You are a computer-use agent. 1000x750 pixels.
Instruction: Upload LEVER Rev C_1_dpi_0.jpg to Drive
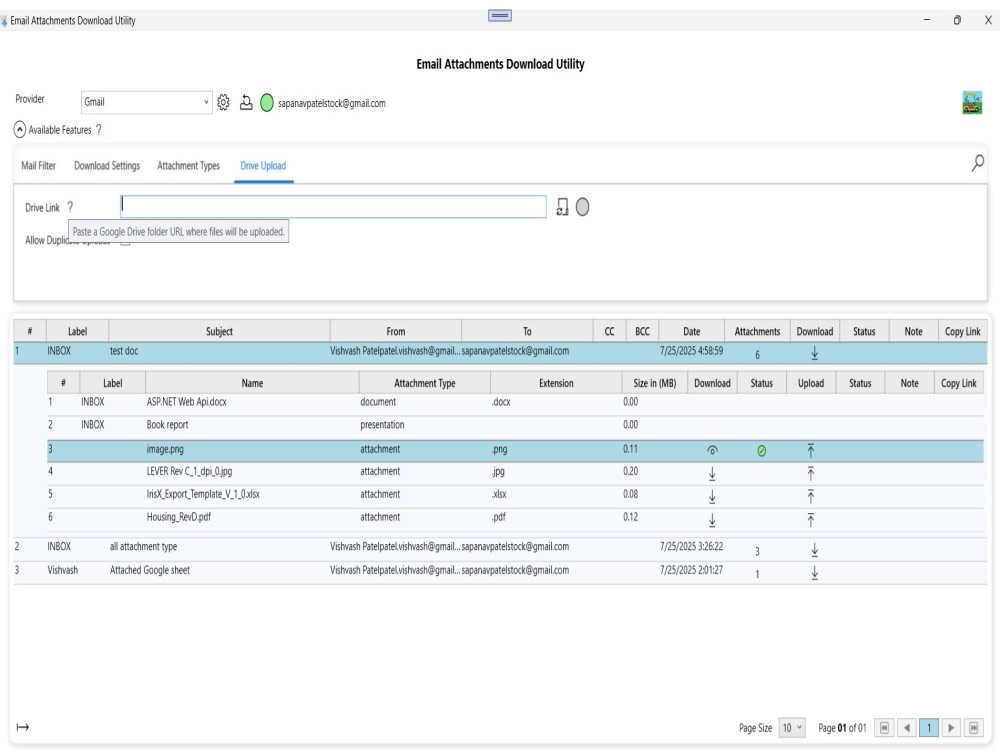pos(811,473)
